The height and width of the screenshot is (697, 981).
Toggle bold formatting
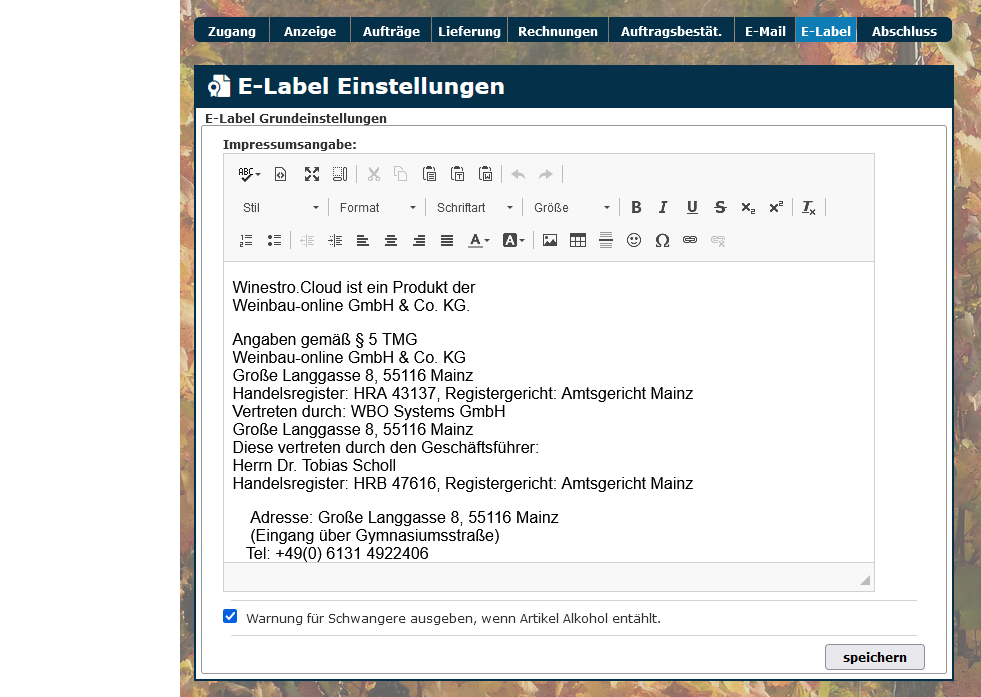(x=636, y=207)
